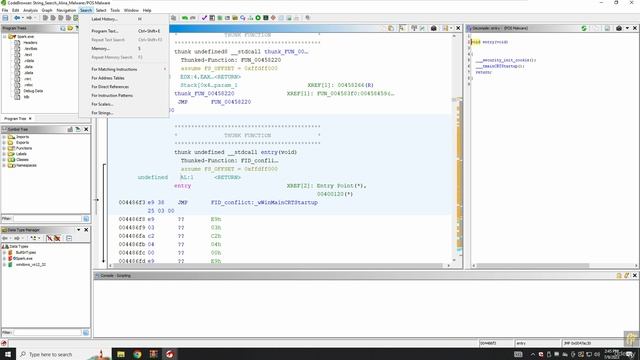Click Windows Start button
The height and width of the screenshot is (360, 640).
pyautogui.click(x=8, y=354)
